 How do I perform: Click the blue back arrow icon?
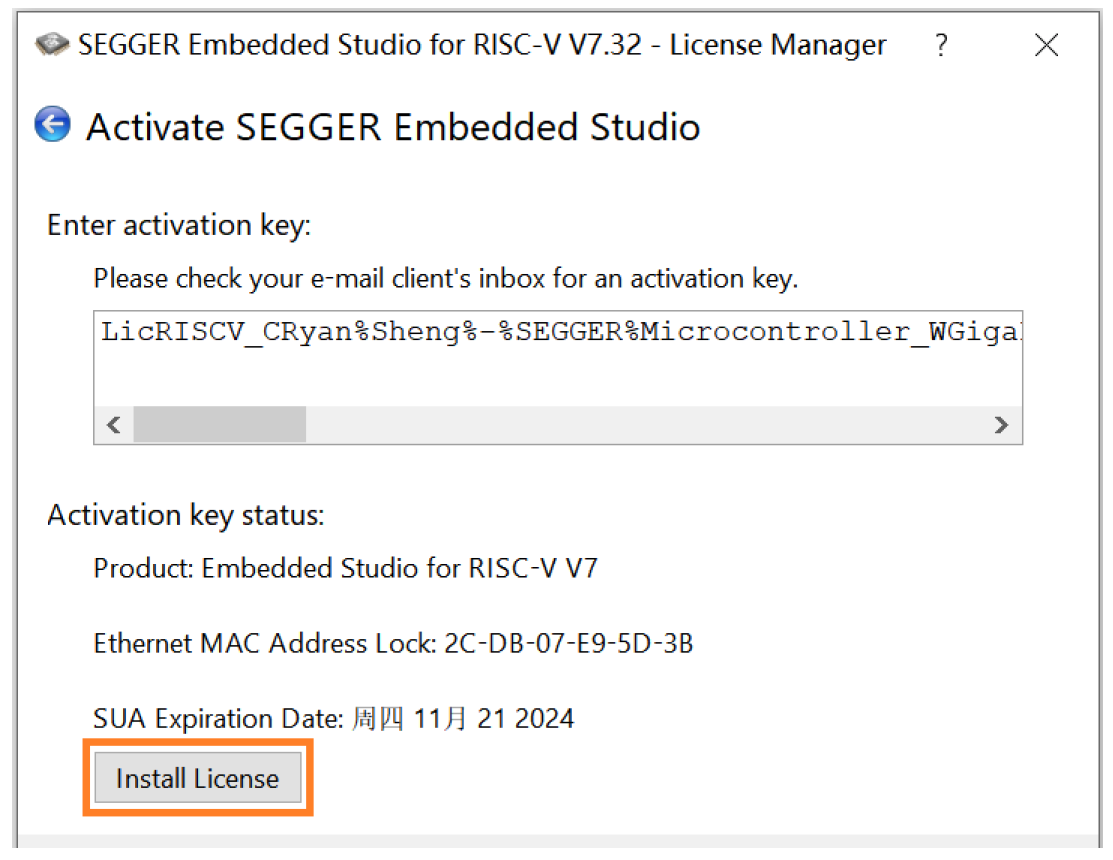pos(53,125)
